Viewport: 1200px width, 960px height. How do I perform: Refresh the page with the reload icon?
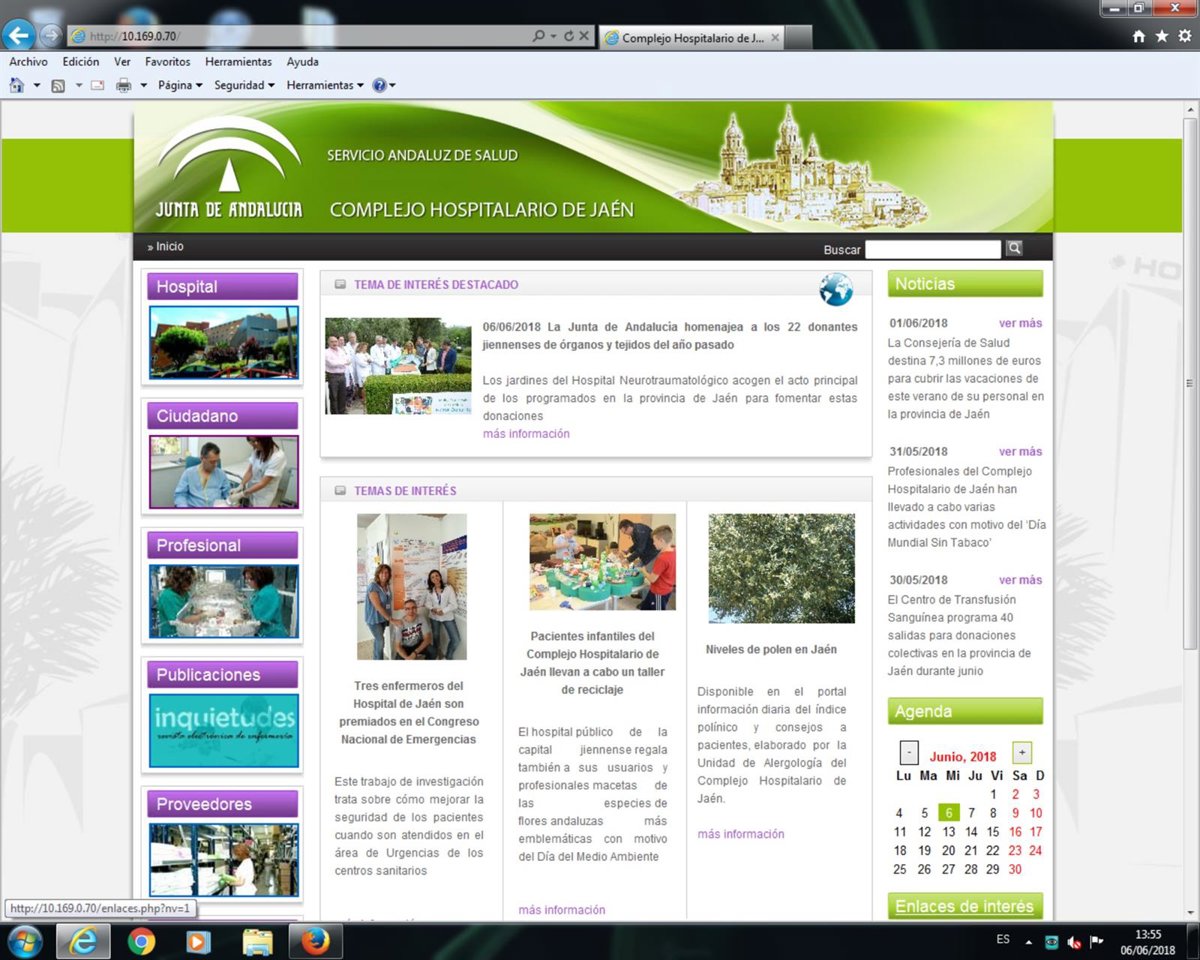569,36
